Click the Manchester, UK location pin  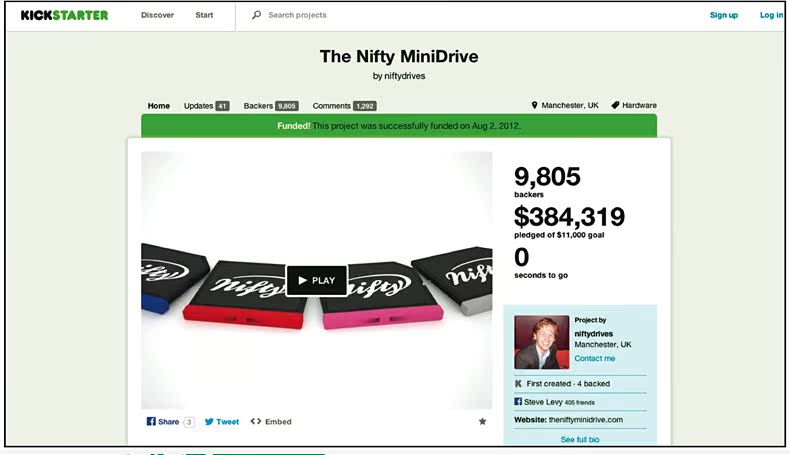[535, 105]
